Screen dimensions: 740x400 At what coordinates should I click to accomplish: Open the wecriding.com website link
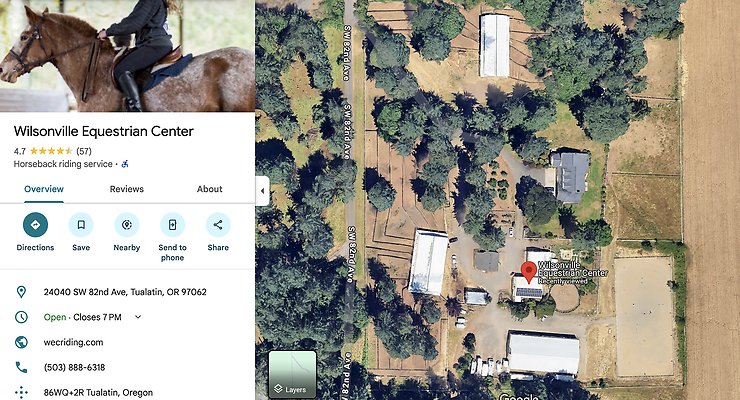coord(73,342)
